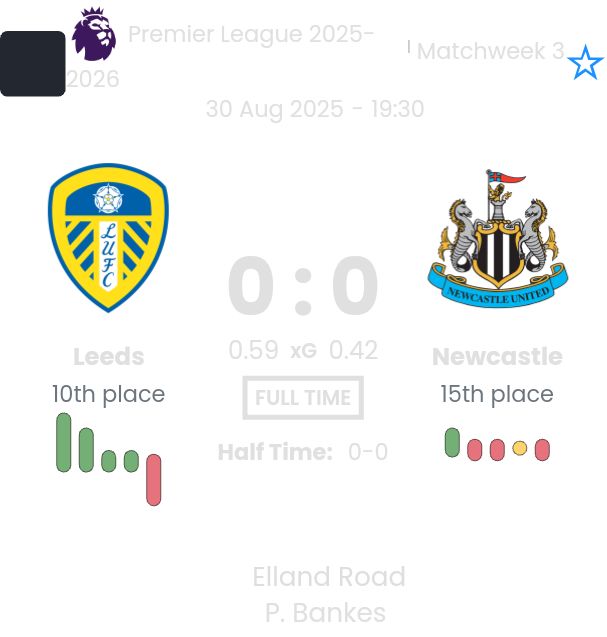View Newcastle's 15th place standing
Screen dimensions: 607x637
(x=497, y=394)
